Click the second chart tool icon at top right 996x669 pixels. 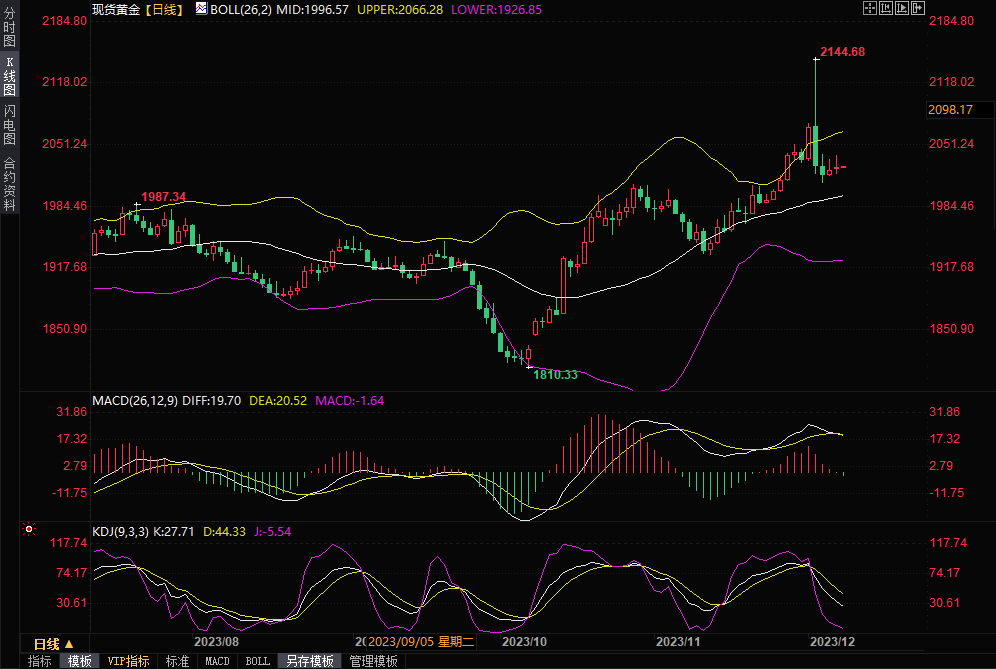pyautogui.click(x=885, y=8)
